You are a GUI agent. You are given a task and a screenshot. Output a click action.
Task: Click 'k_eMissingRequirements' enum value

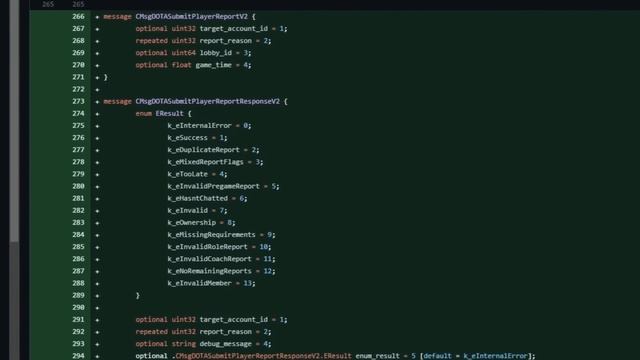tap(211, 235)
